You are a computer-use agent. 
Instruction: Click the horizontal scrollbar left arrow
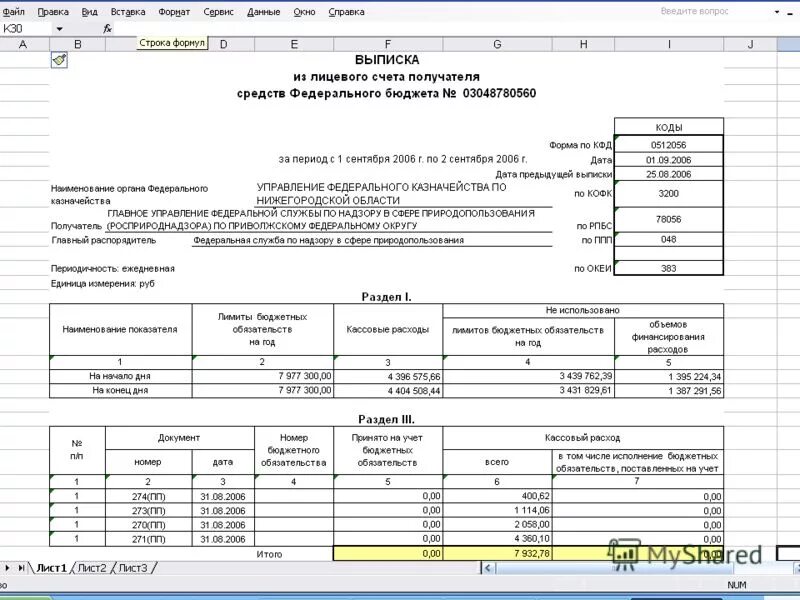[x=487, y=568]
